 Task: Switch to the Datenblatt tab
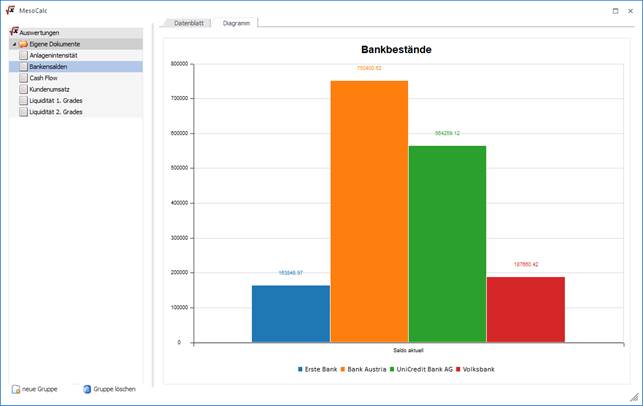[188, 22]
